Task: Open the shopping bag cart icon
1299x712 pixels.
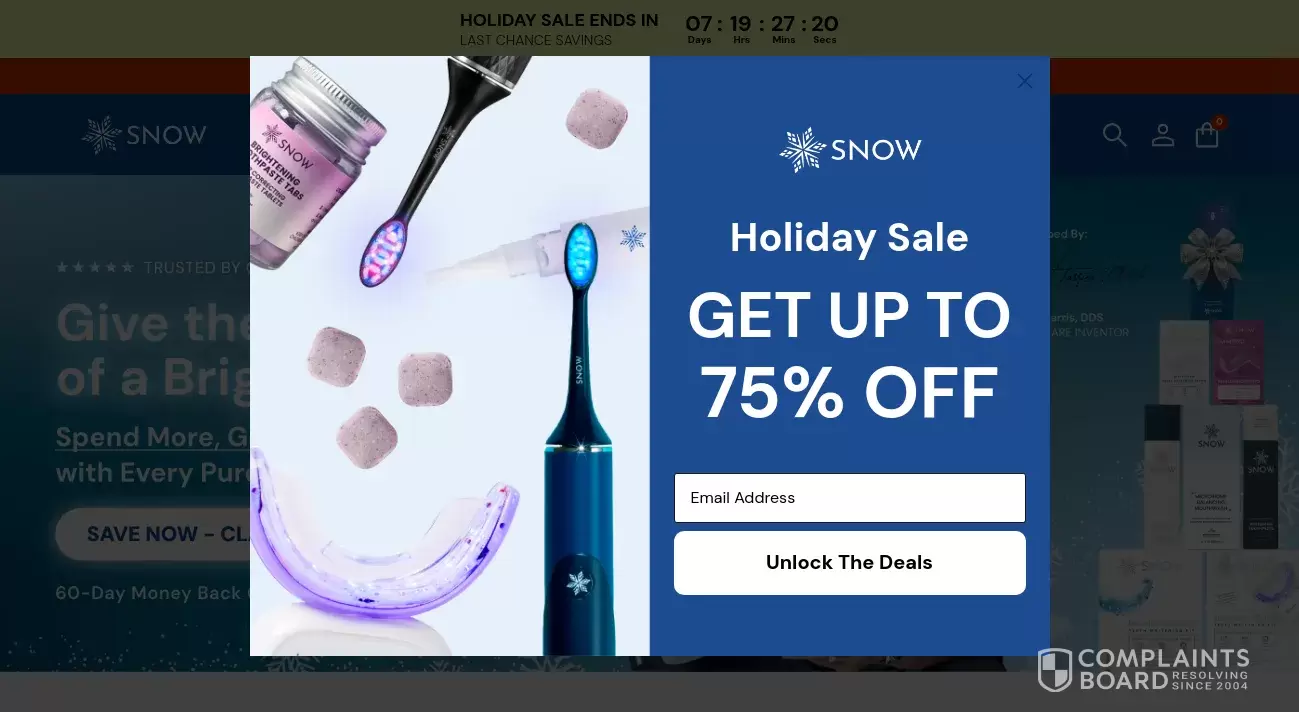Action: pyautogui.click(x=1207, y=135)
